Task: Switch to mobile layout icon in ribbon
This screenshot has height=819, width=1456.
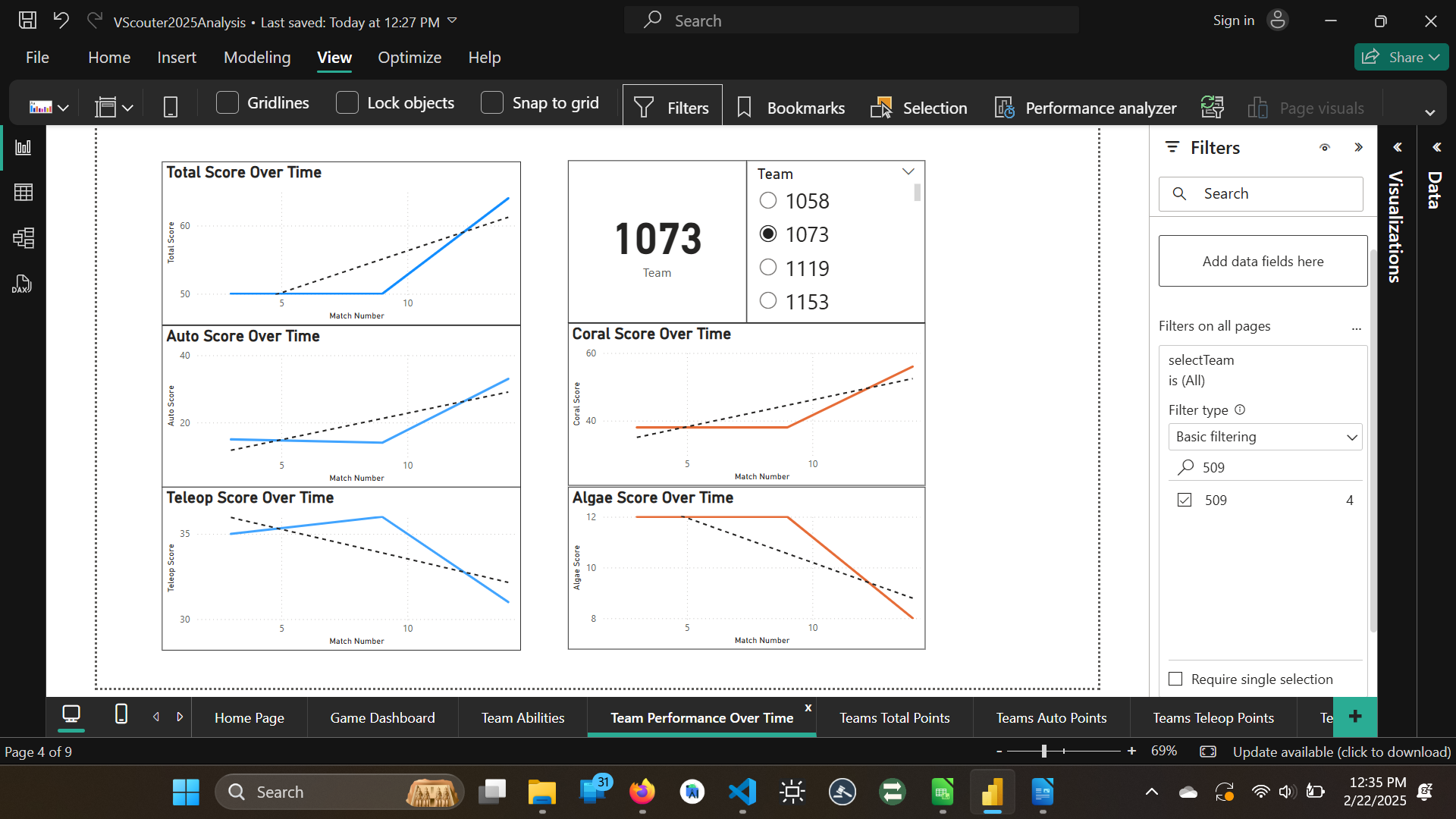Action: point(171,108)
